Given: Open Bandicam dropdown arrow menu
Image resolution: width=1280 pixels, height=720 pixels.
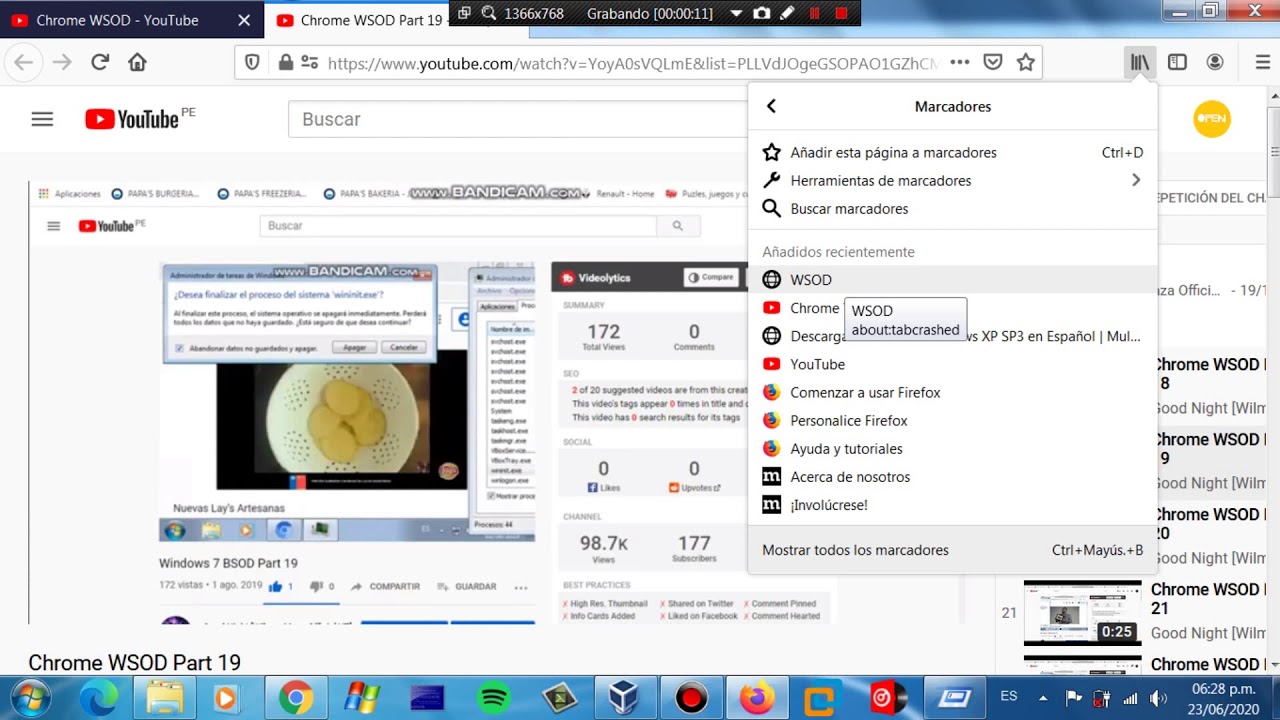Looking at the screenshot, I should [x=736, y=13].
